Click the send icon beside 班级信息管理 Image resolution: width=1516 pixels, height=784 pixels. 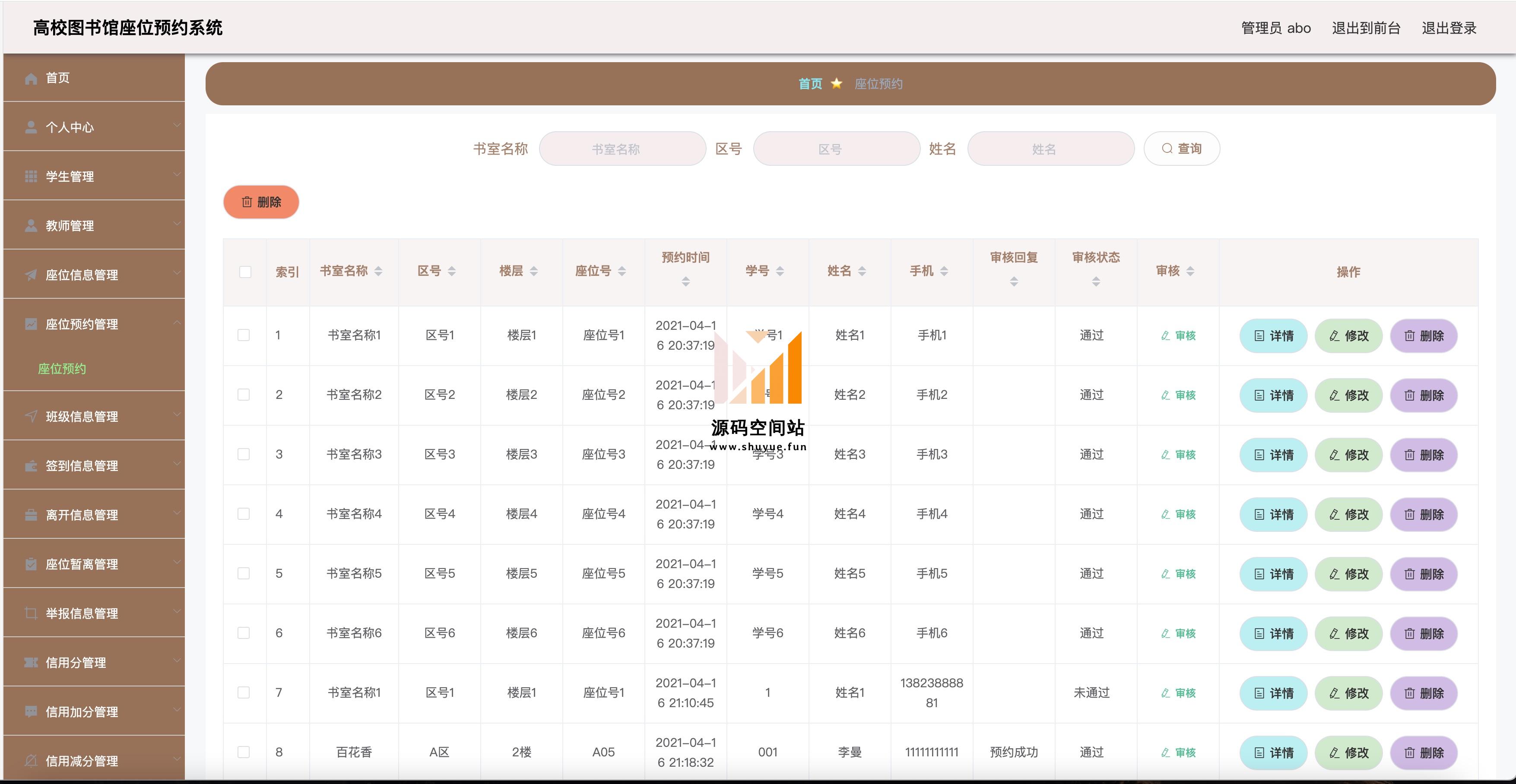coord(31,417)
